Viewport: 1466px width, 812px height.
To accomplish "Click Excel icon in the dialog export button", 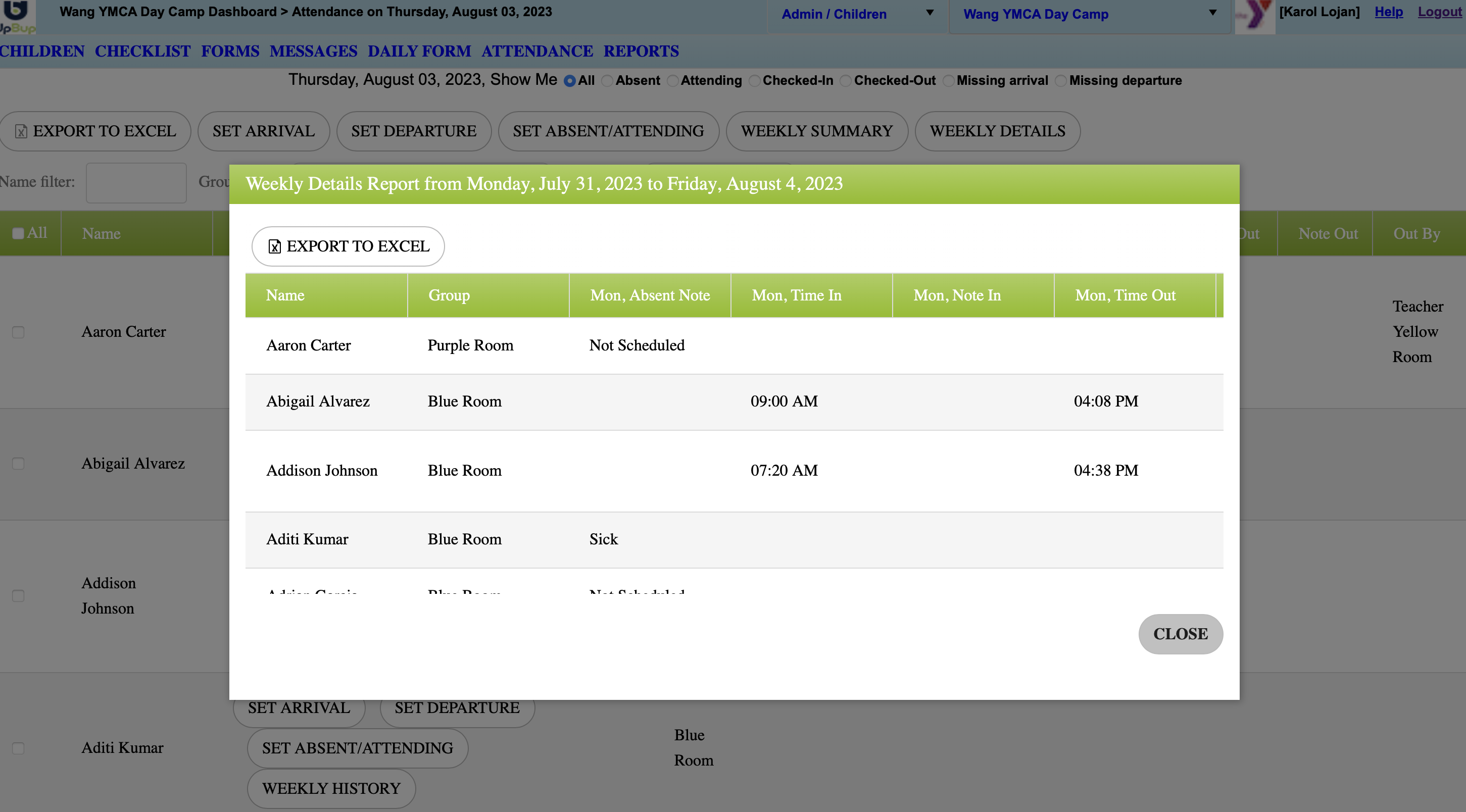I will 274,246.
